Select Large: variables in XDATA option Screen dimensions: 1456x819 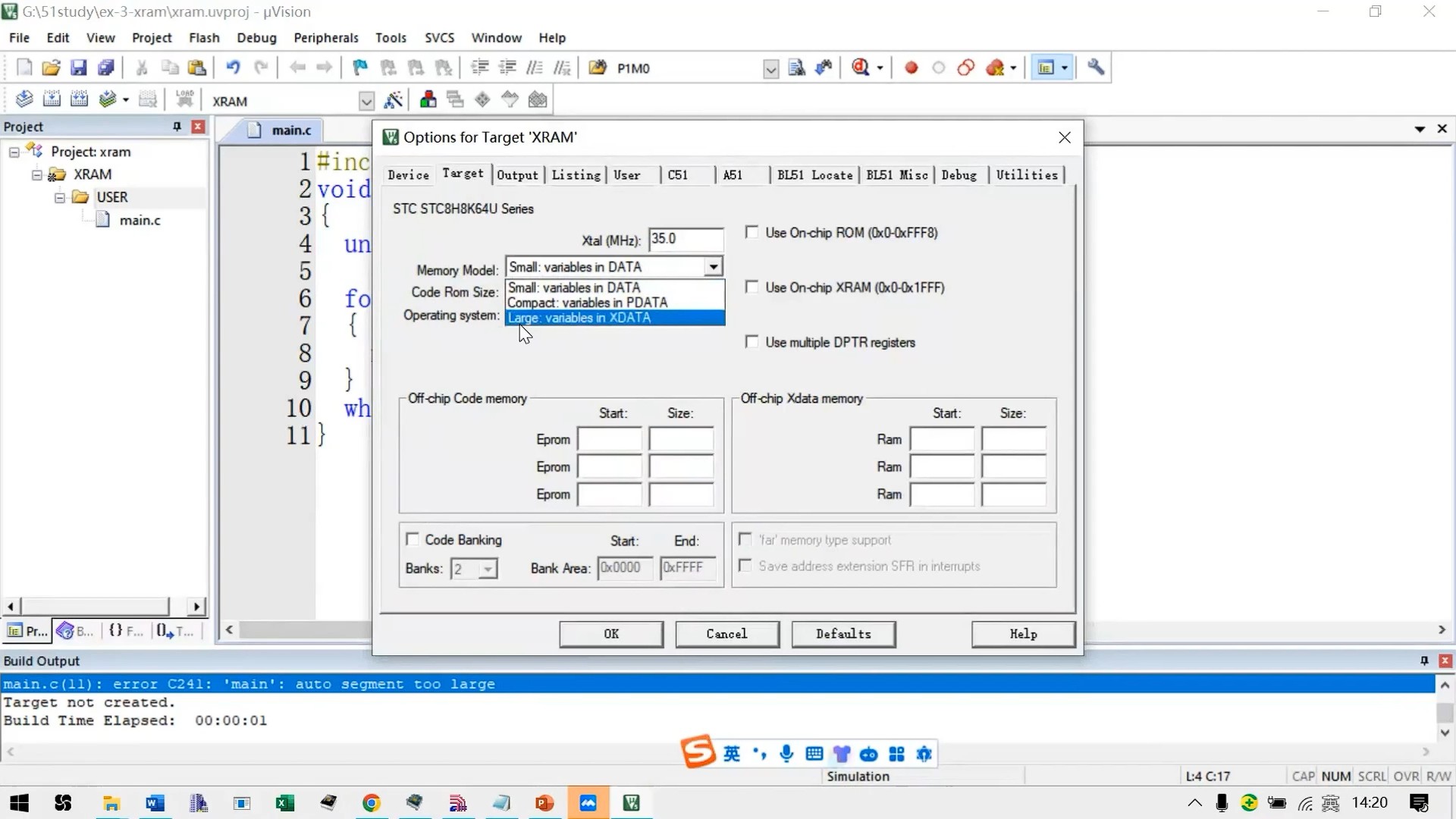pos(615,318)
